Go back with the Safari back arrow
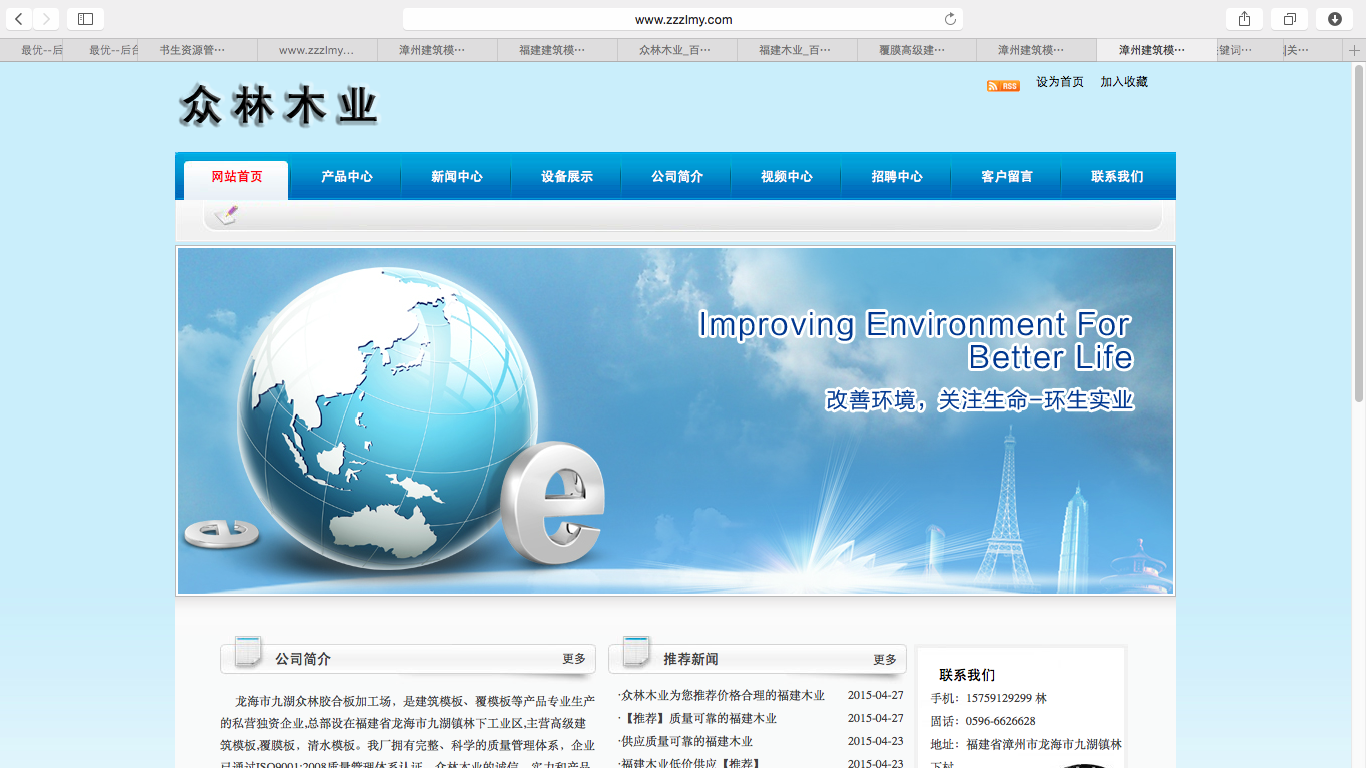The height and width of the screenshot is (768, 1366). coord(19,19)
